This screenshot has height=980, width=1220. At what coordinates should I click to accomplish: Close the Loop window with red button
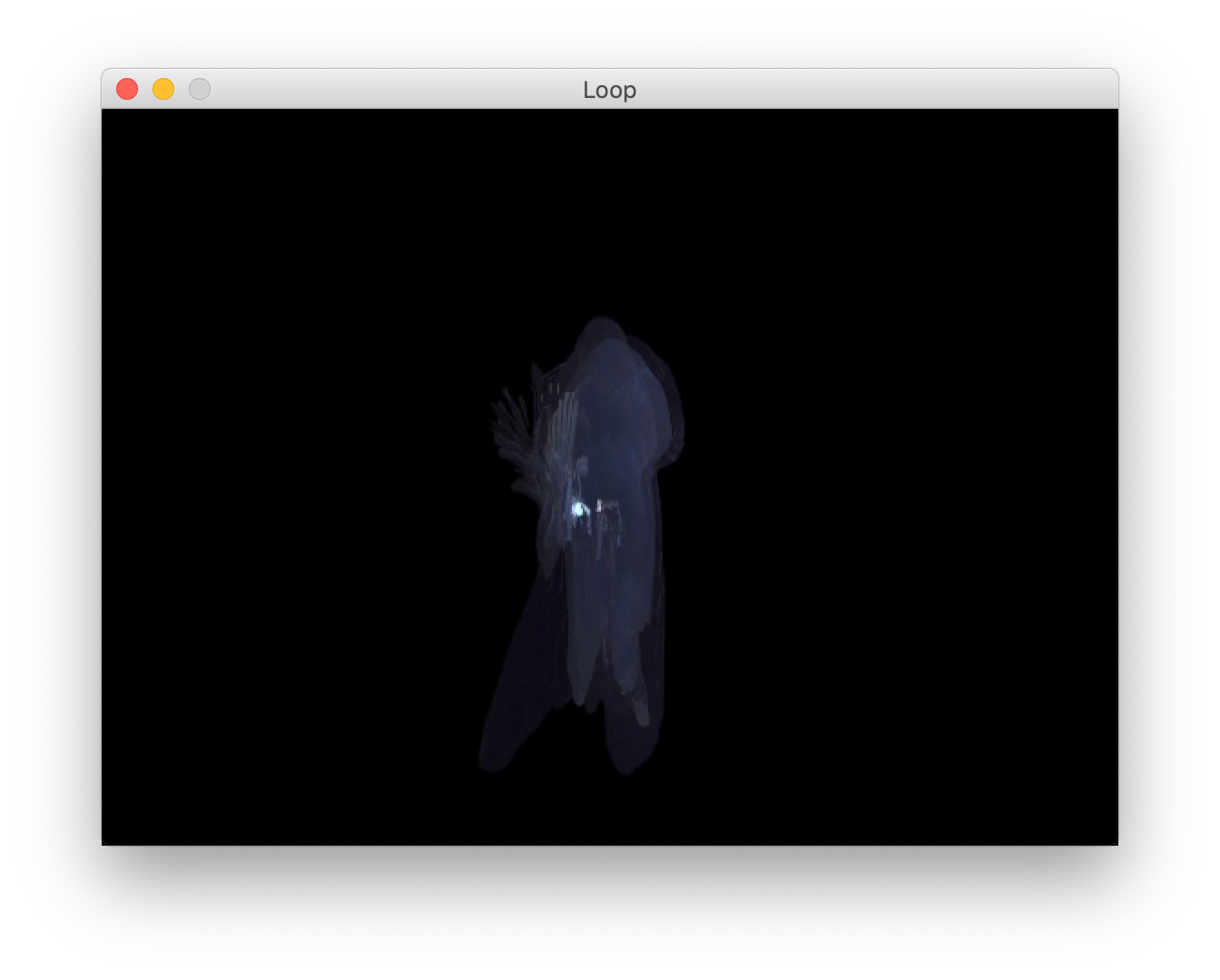127,89
